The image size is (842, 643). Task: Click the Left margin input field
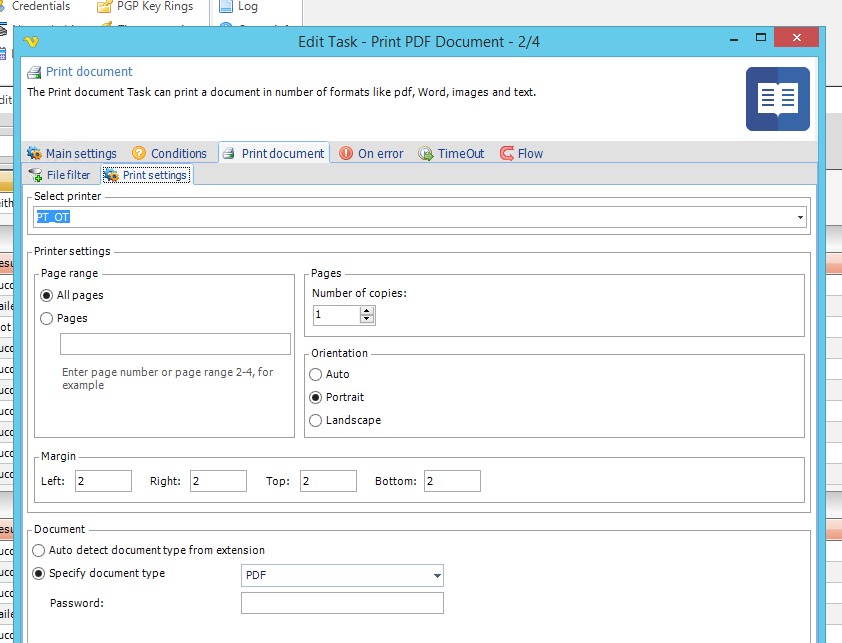click(x=103, y=481)
